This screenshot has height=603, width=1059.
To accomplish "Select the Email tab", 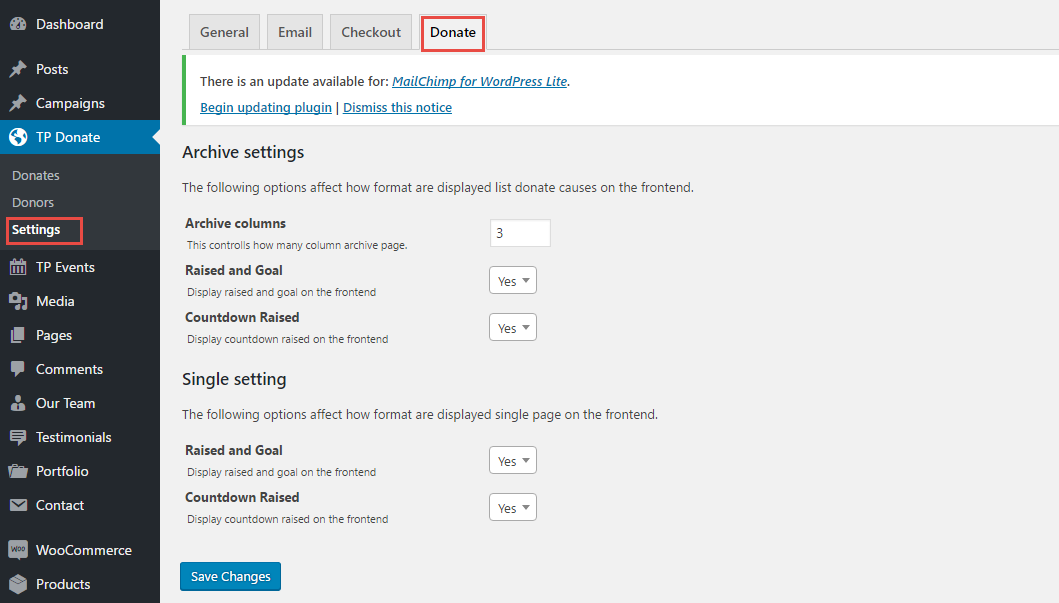I will coord(294,31).
